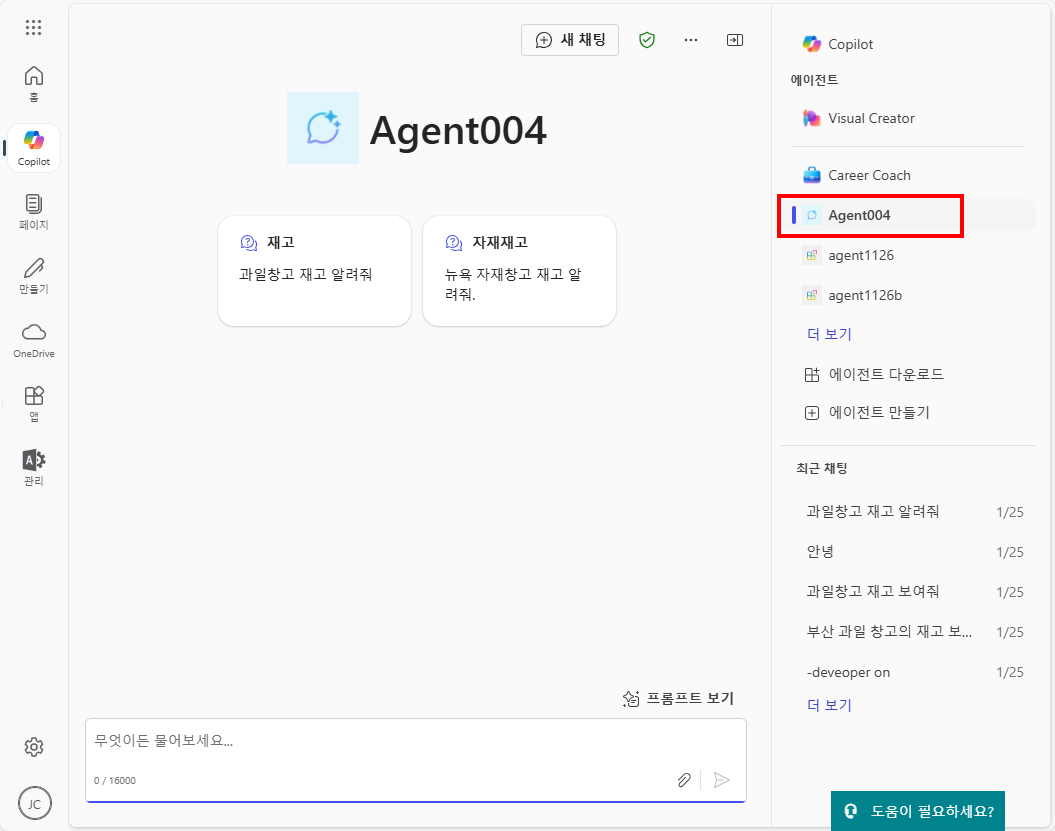
Task: Click 더 보기 under agents list
Action: click(829, 334)
